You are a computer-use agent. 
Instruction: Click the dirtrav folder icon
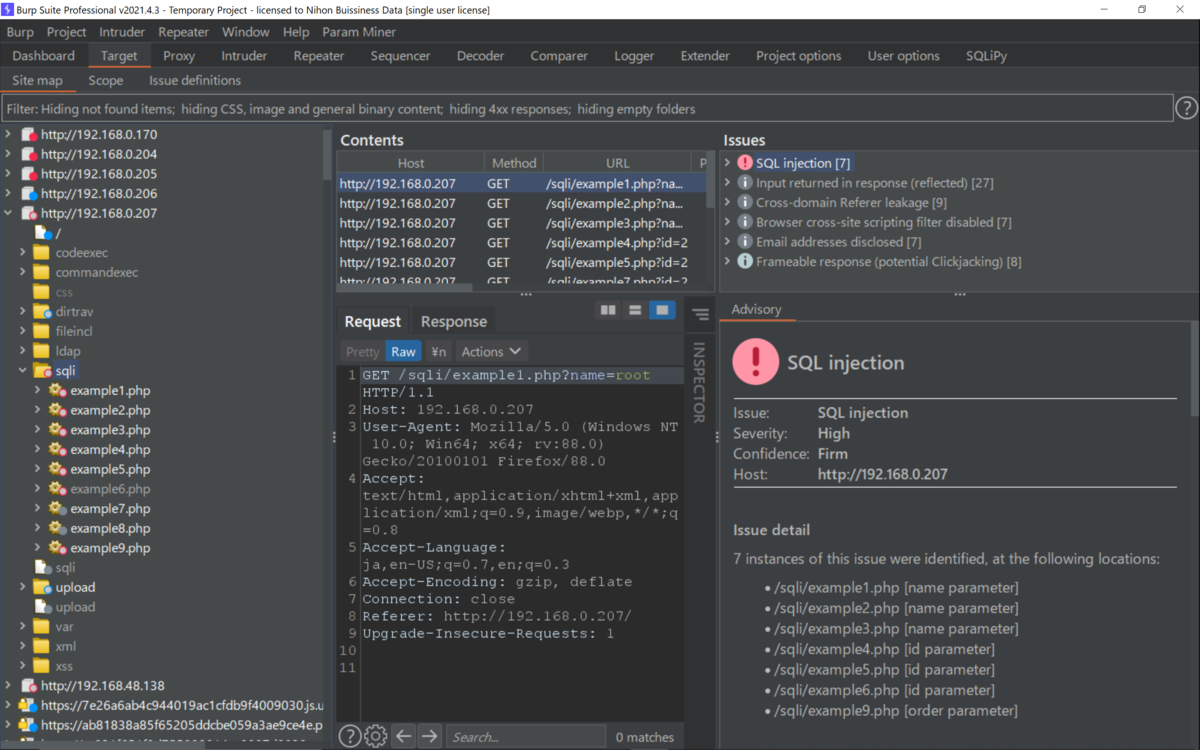tap(42, 312)
